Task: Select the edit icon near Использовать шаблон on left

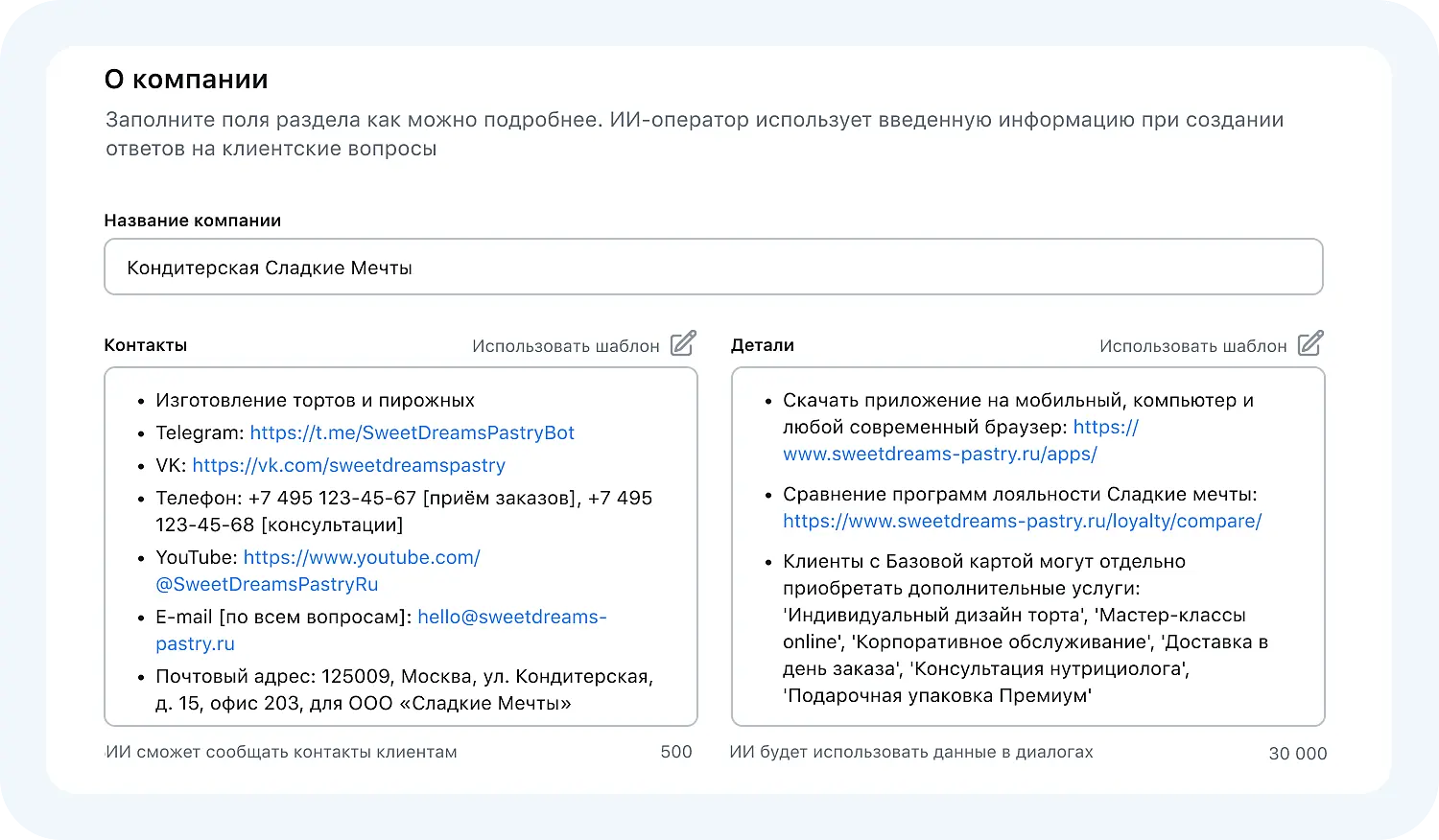Action: point(682,343)
